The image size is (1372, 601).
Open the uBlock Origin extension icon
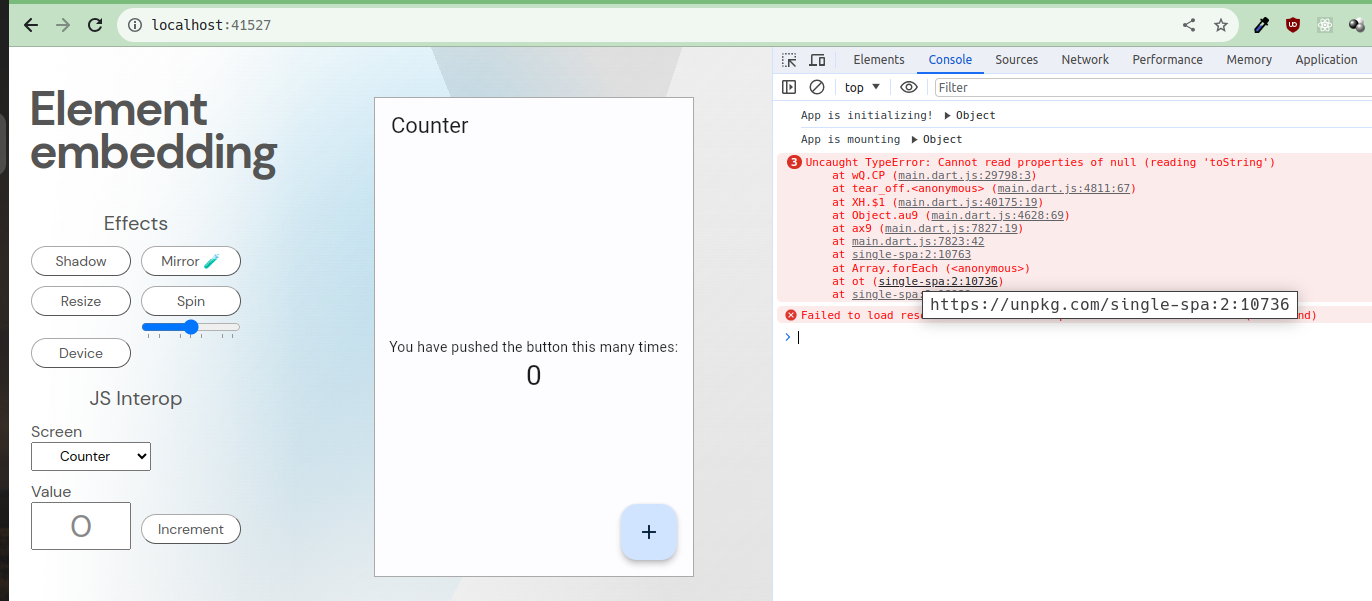(1292, 25)
